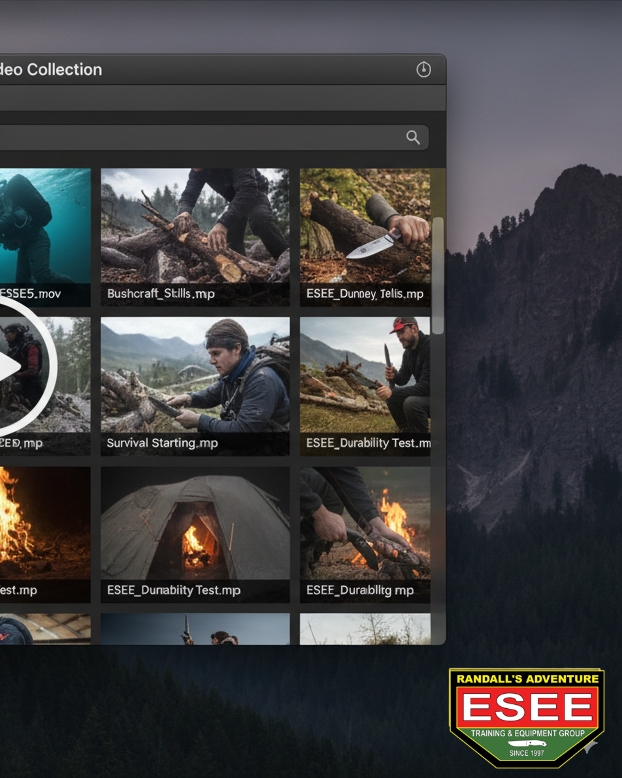
Task: Click the vertical scrollbar handle
Action: point(437,275)
